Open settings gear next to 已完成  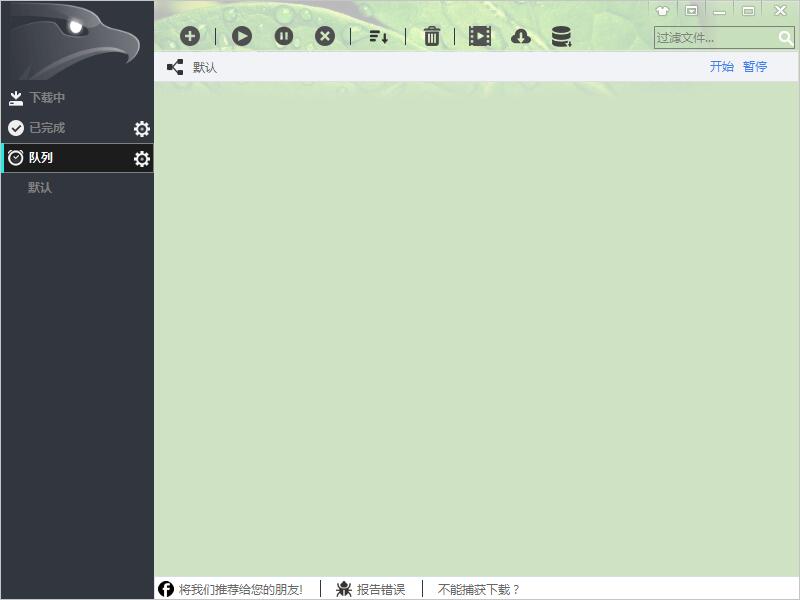pyautogui.click(x=142, y=129)
